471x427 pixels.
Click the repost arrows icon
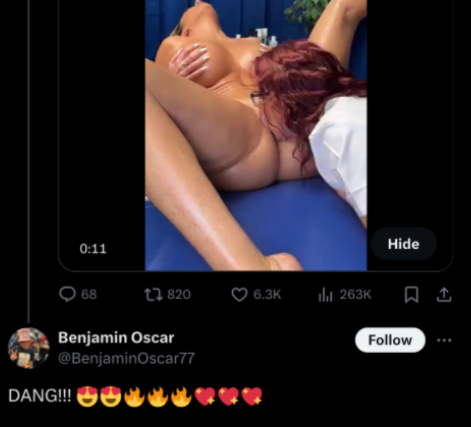pyautogui.click(x=153, y=295)
